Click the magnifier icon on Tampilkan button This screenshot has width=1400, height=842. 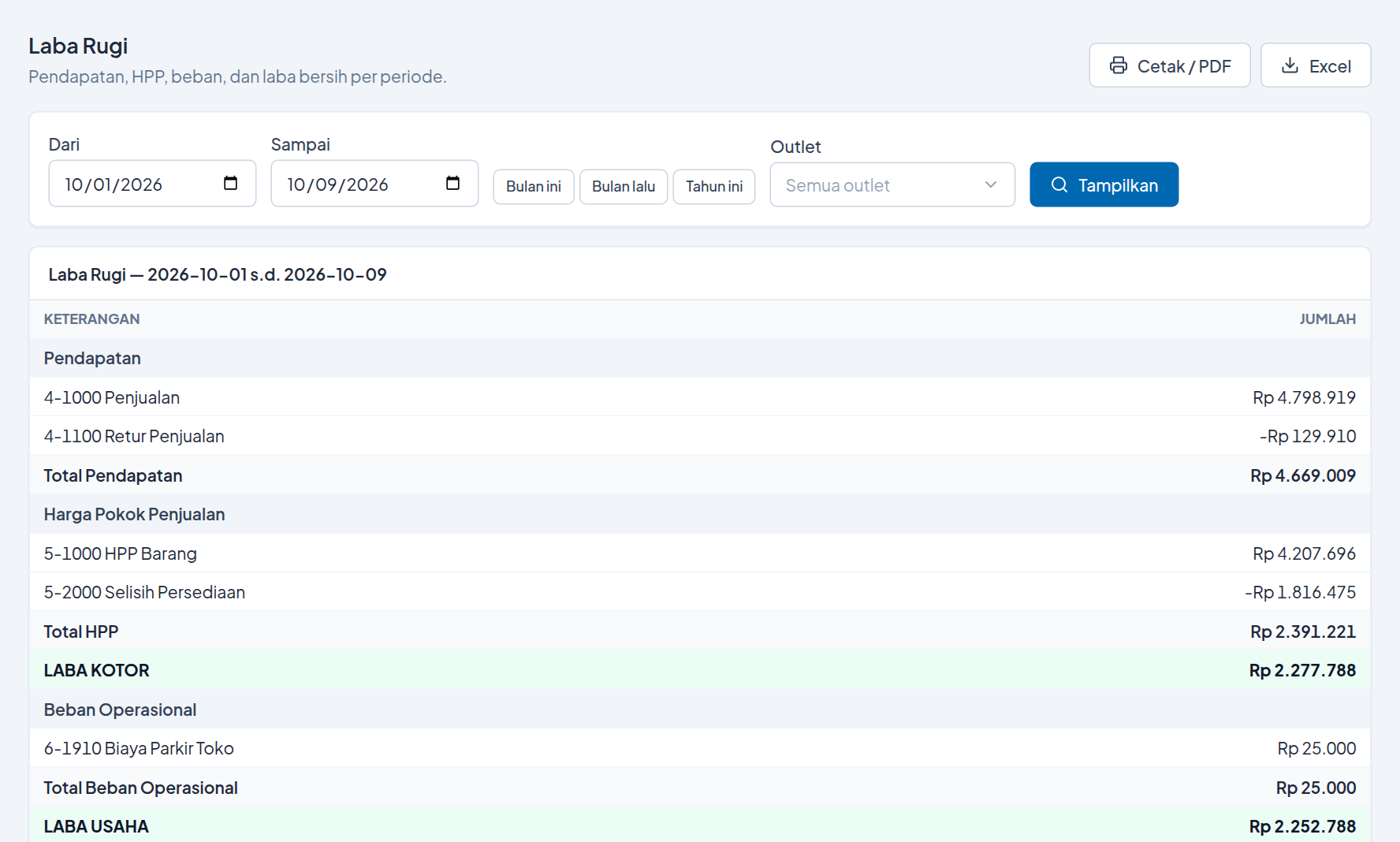[x=1059, y=184]
